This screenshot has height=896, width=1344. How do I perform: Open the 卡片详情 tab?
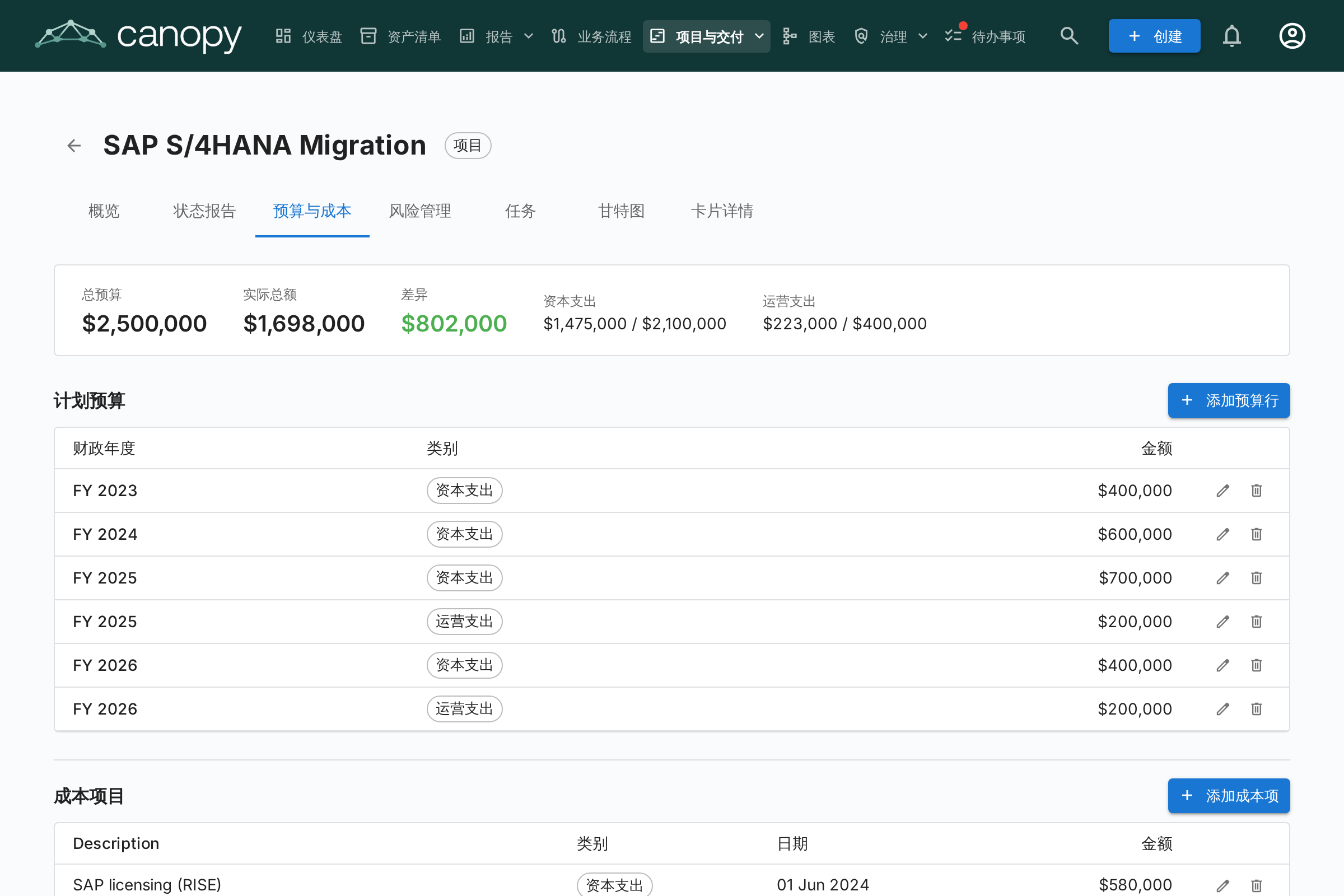722,212
